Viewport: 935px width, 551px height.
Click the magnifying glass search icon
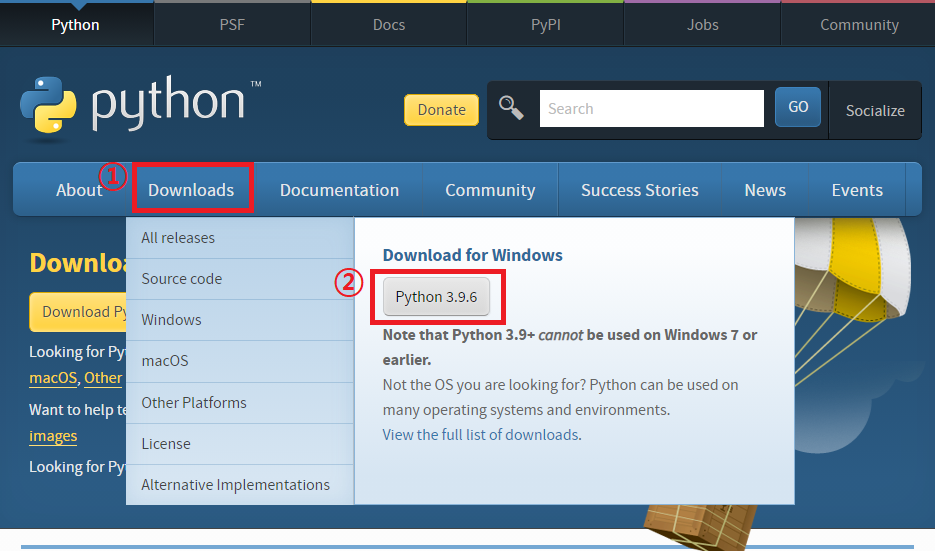click(x=511, y=108)
